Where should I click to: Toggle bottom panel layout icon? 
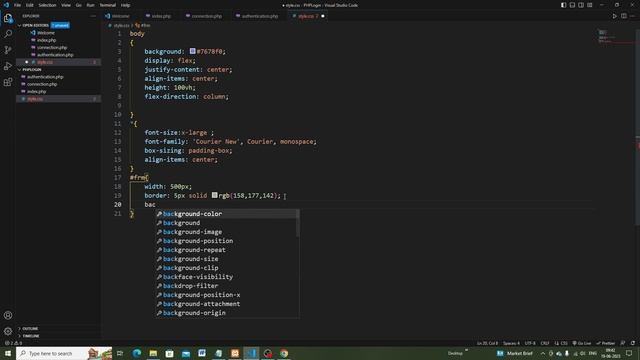[572, 5]
